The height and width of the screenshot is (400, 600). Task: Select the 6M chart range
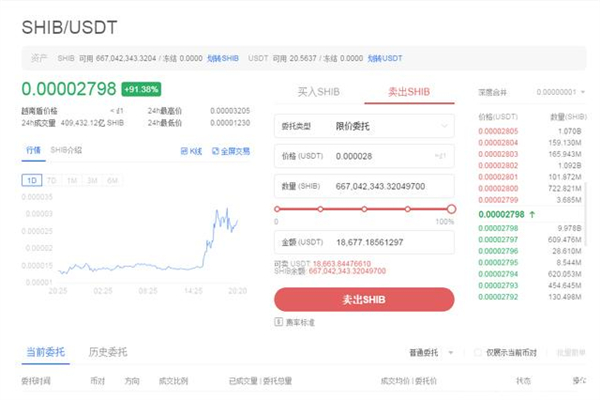tap(112, 180)
